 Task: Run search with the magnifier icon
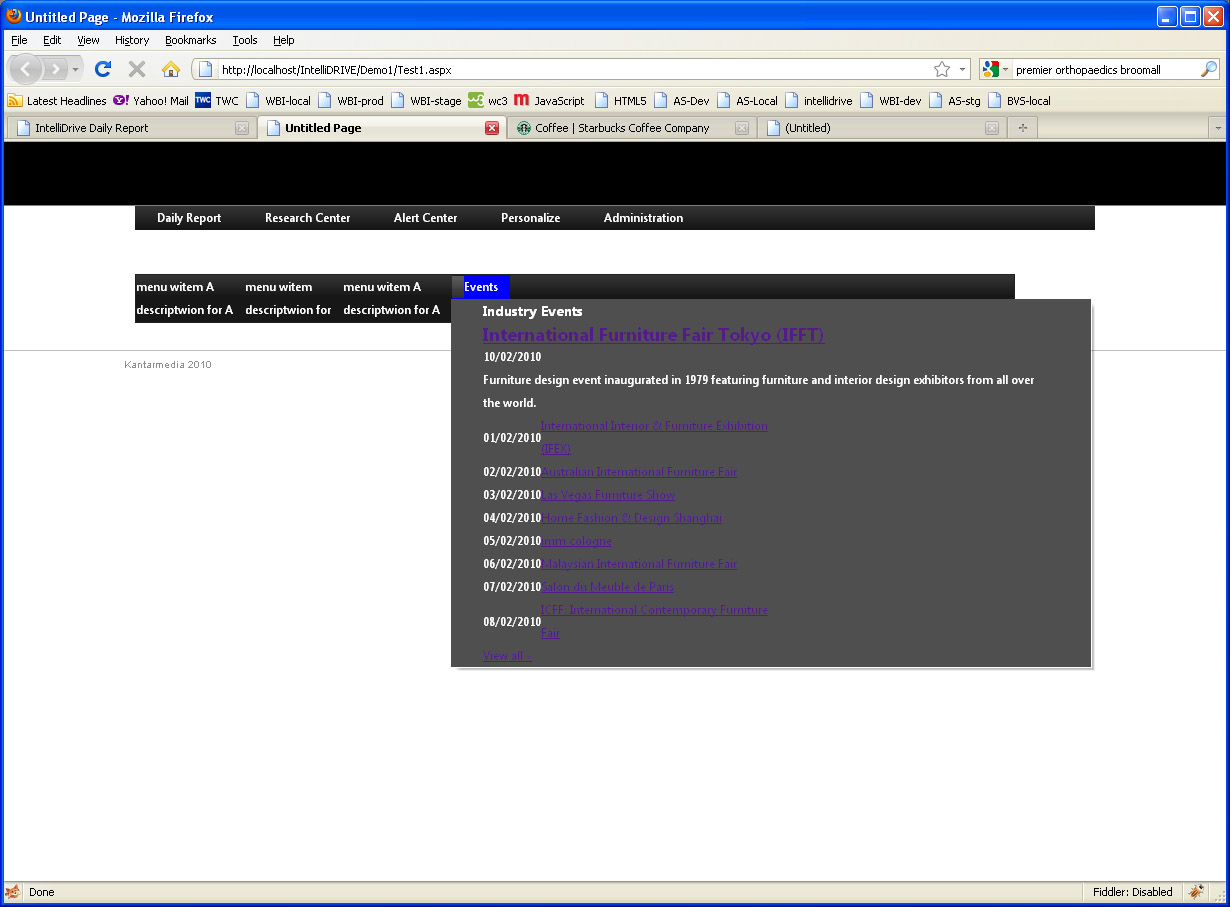(x=1209, y=69)
